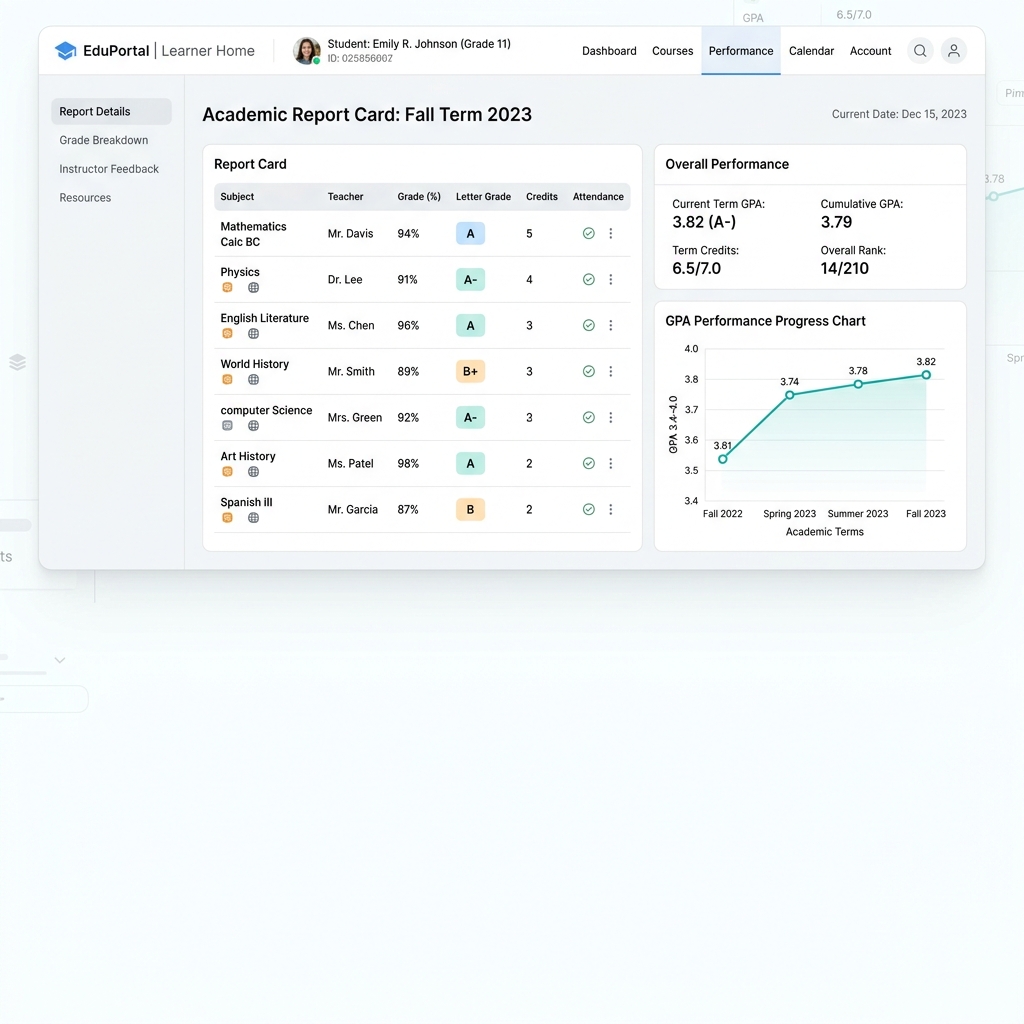The image size is (1024, 1024).
Task: Sort by the Grade (%) column header
Action: click(419, 197)
